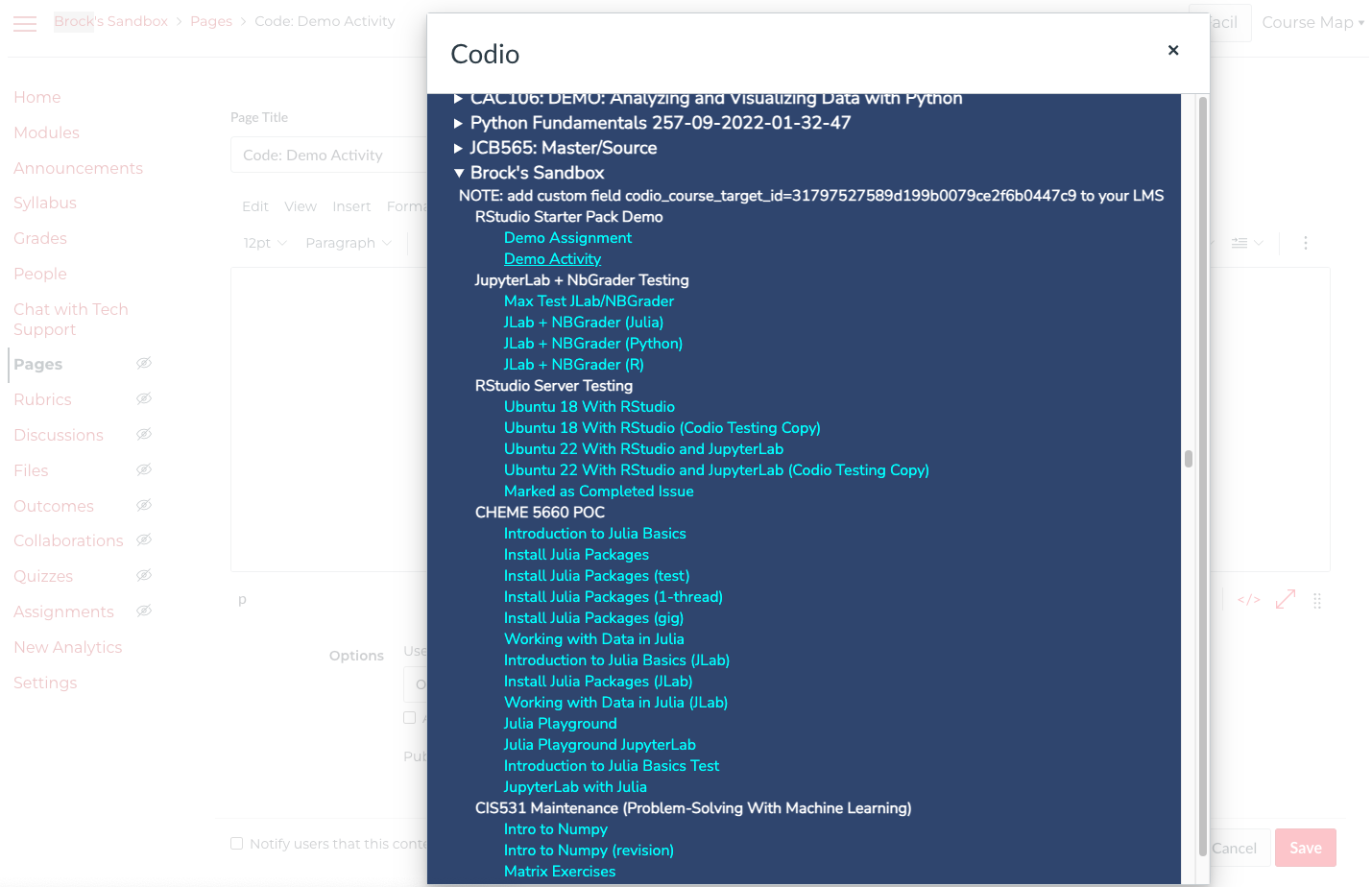Select Matrix Exercises link

coord(560,872)
